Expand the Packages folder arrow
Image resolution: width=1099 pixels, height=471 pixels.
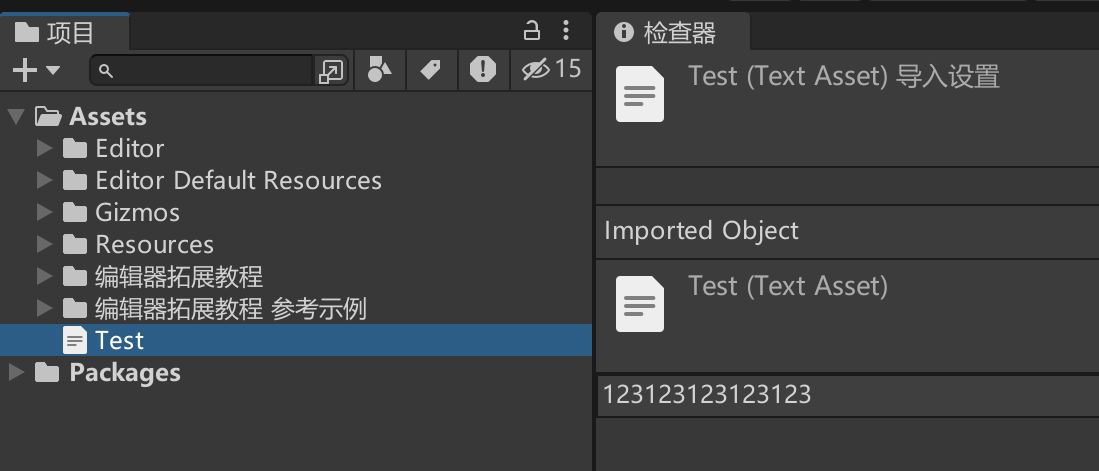point(15,373)
